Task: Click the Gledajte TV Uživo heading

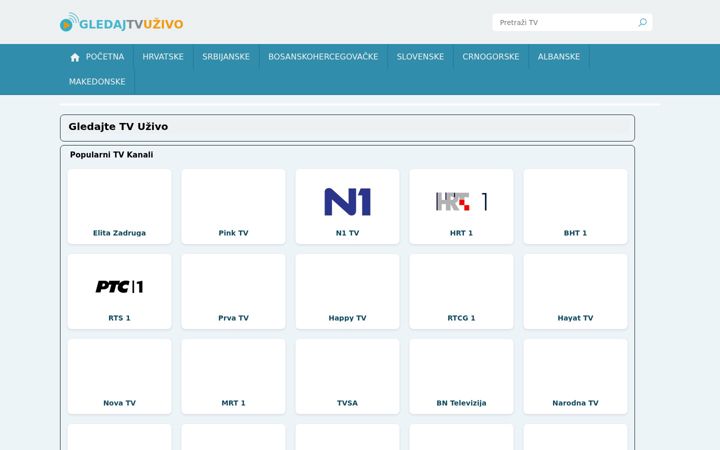Action: (x=118, y=126)
